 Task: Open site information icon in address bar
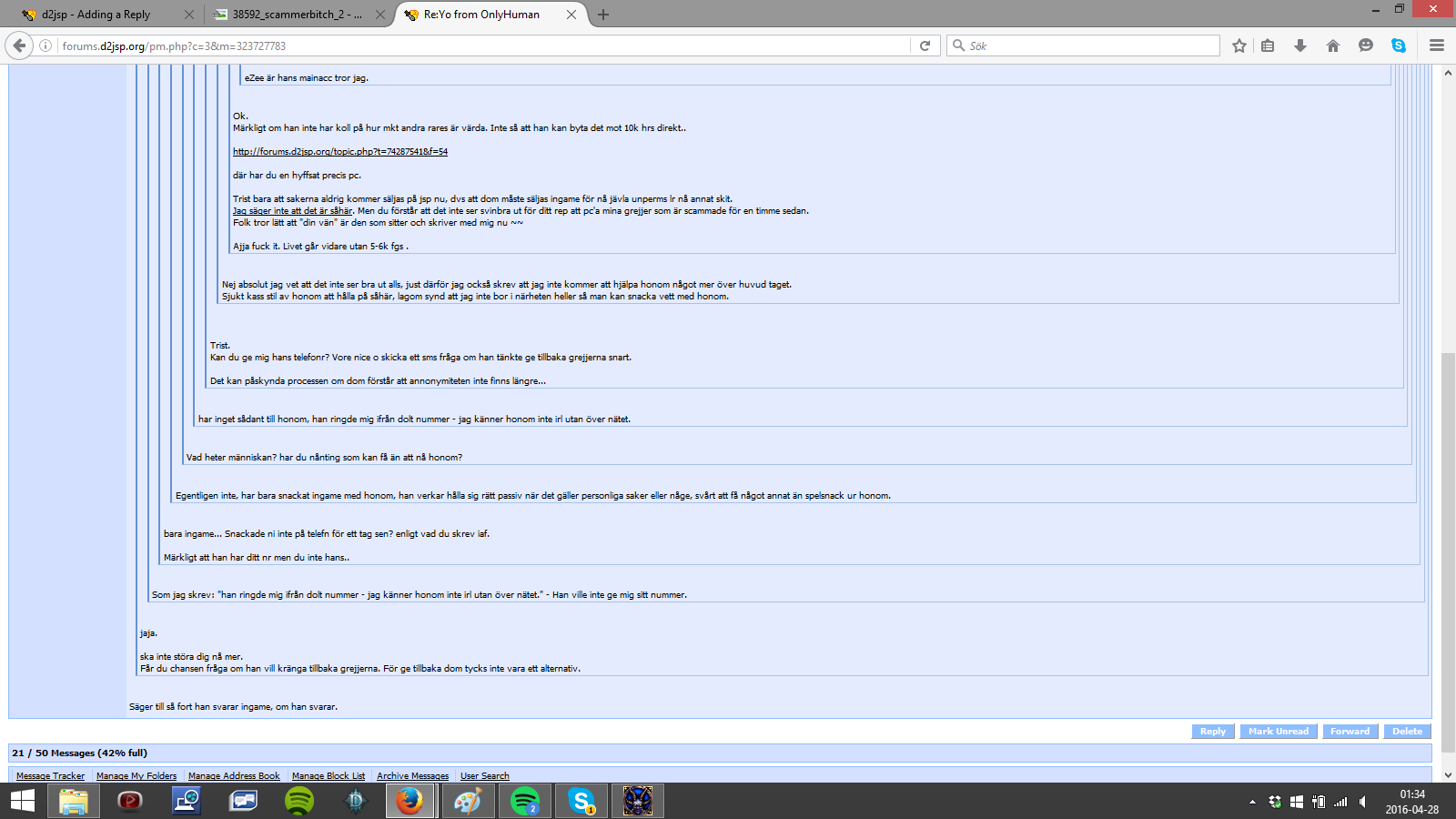point(45,45)
